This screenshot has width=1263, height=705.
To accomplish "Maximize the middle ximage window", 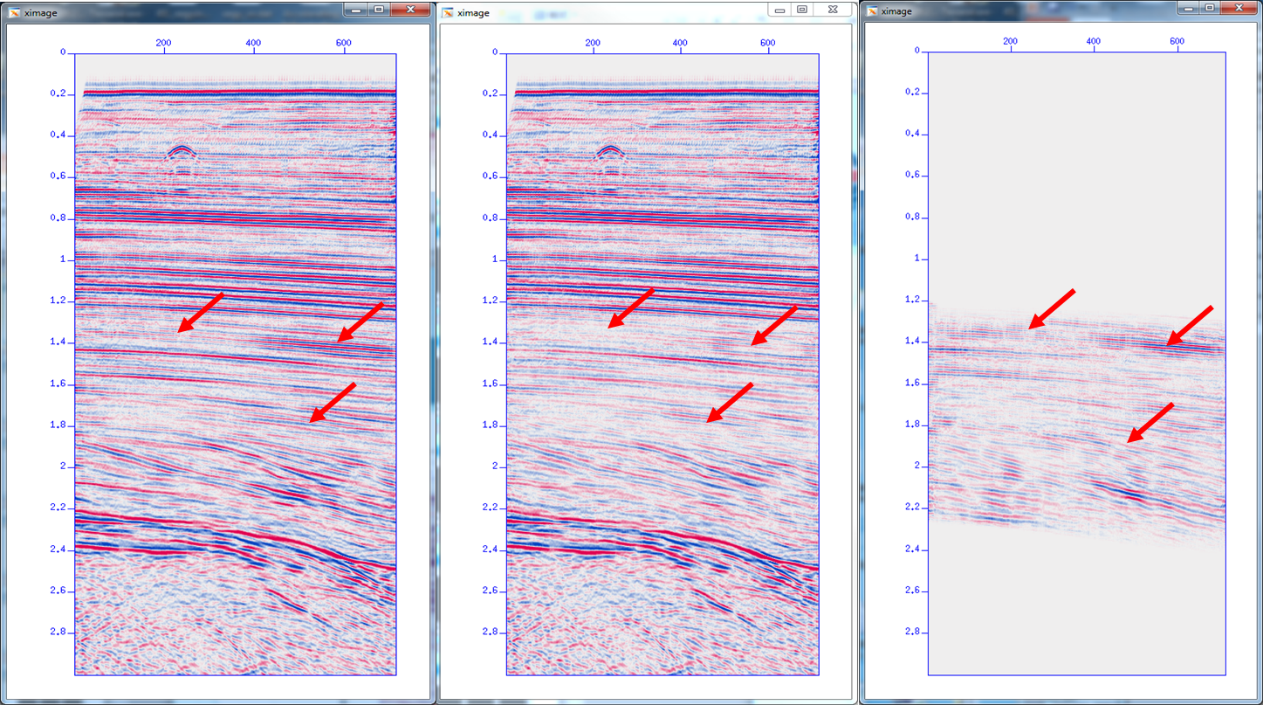I will click(802, 9).
